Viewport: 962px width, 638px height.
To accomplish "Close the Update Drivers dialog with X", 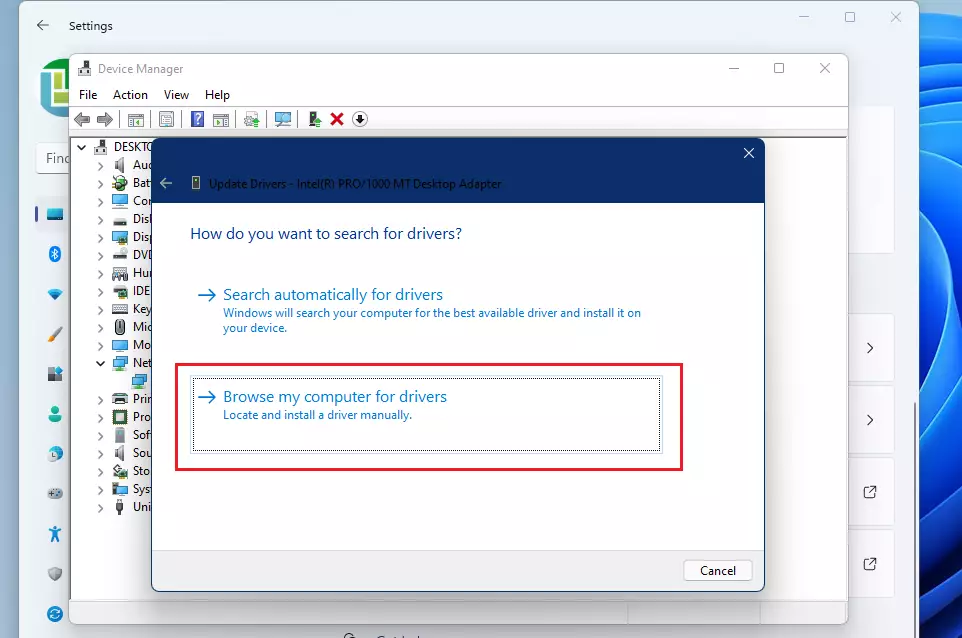I will click(748, 153).
